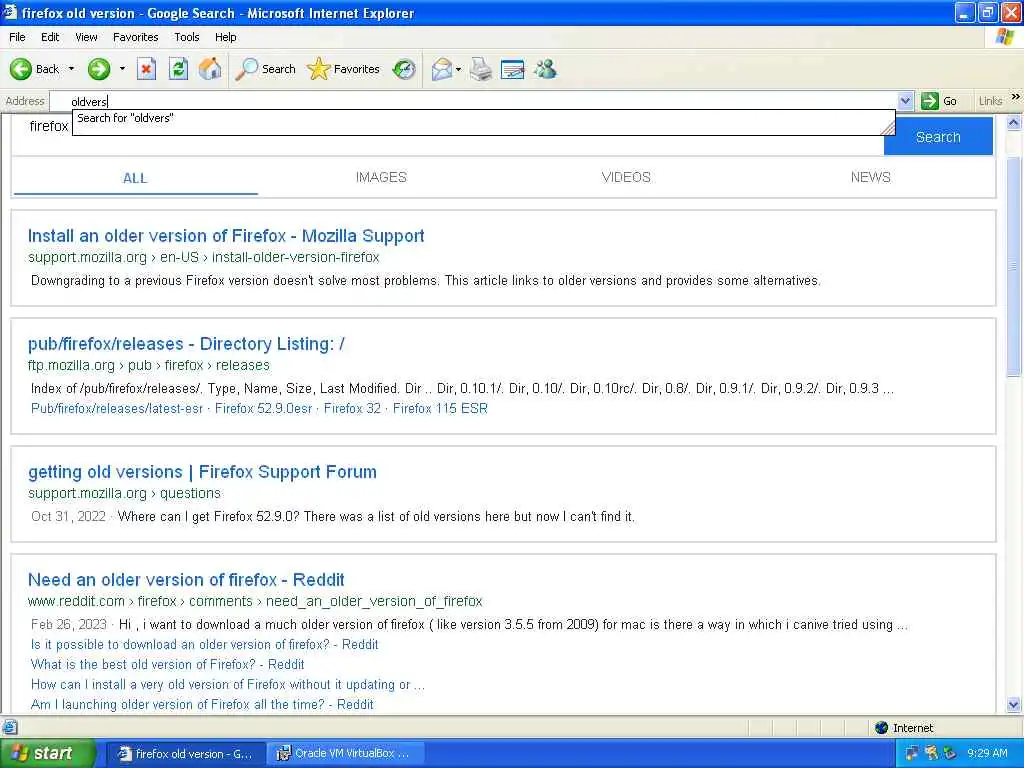Expand the address bar dropdown arrow
Image resolution: width=1024 pixels, height=768 pixels.
coord(905,101)
